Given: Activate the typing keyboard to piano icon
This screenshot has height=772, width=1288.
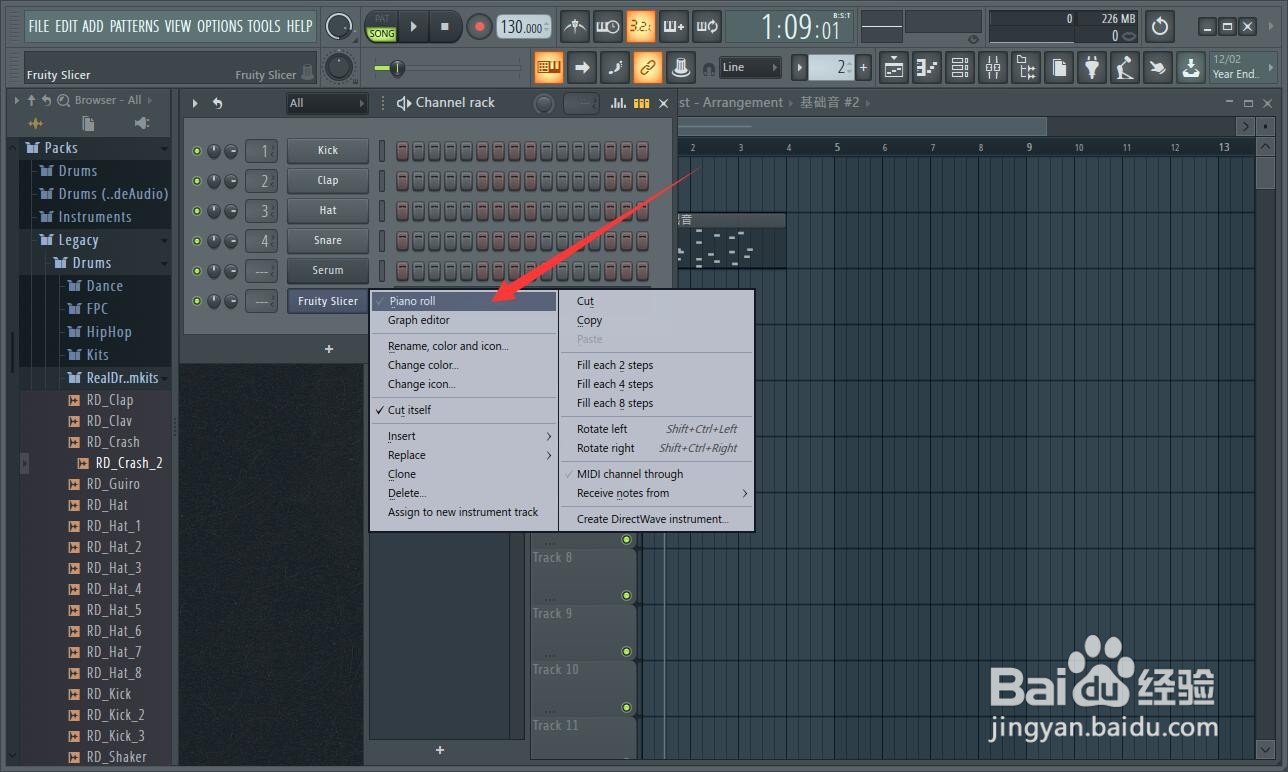Looking at the screenshot, I should coord(674,27).
